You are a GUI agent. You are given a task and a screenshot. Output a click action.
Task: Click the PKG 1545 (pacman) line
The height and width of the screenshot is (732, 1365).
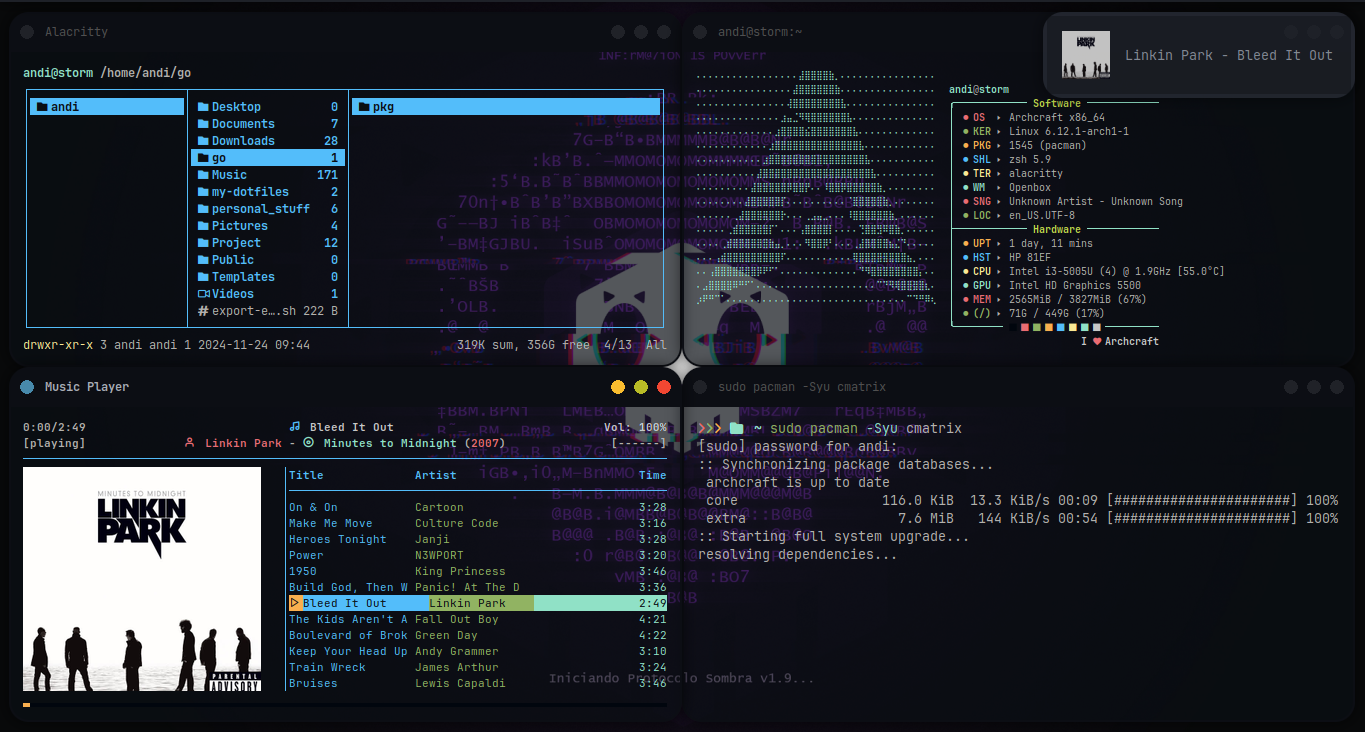(x=1024, y=146)
